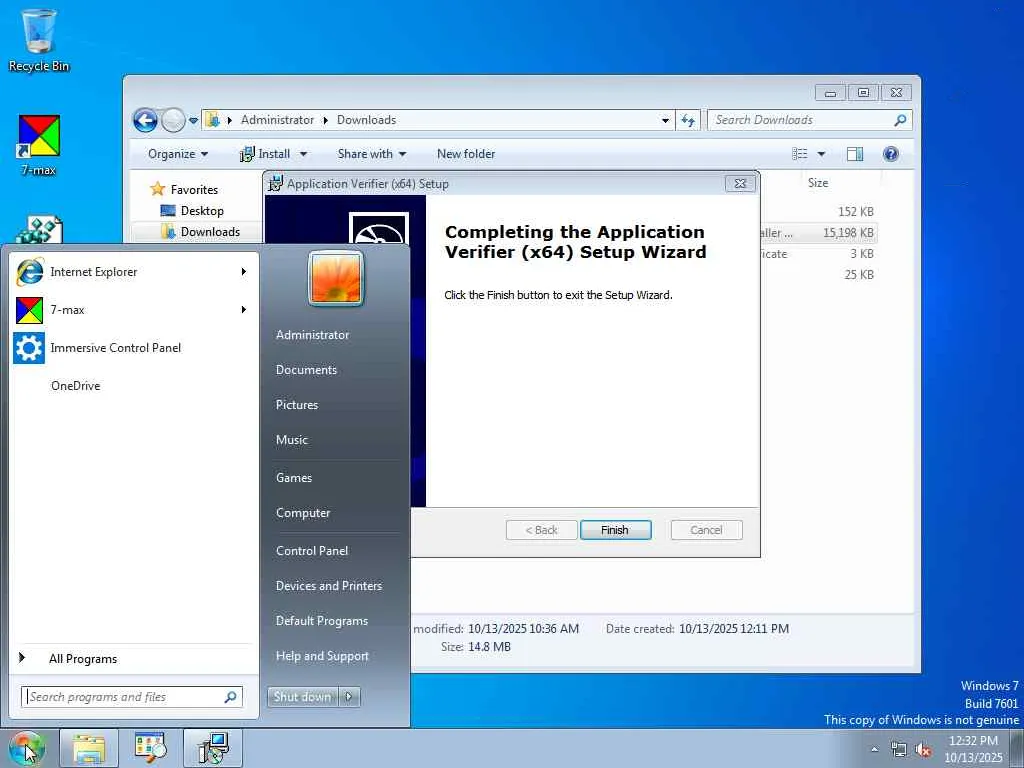Click the Shut down button
This screenshot has width=1024, height=768.
point(302,697)
